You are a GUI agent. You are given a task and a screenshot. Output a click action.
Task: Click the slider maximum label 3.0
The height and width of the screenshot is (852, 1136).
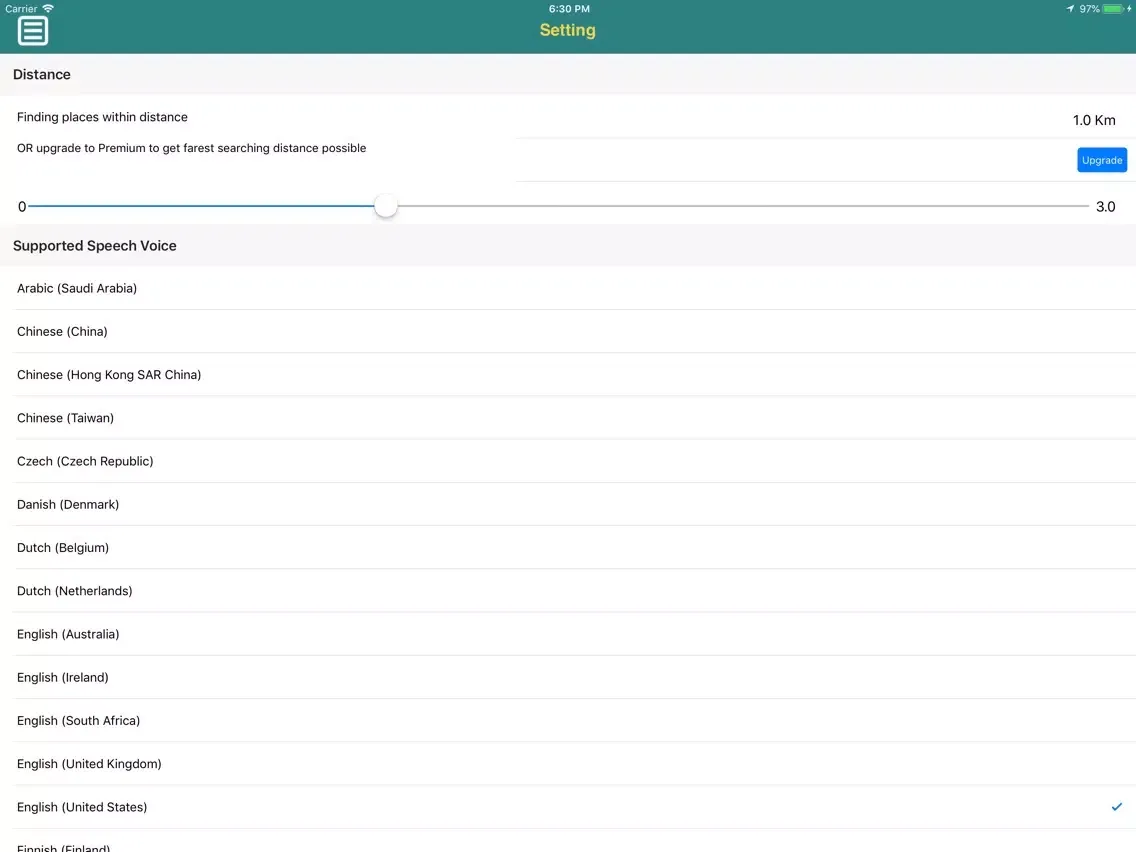click(x=1106, y=206)
